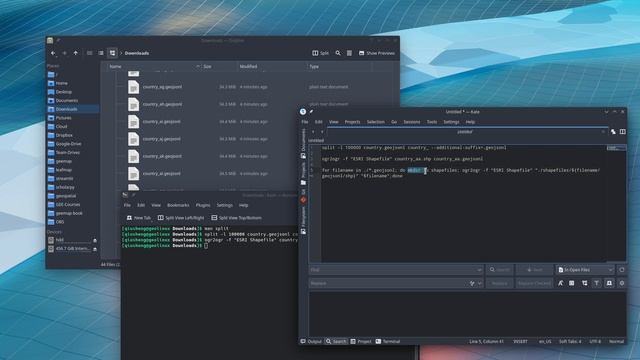The image size is (640, 360).
Task: Open Projects side panel in Kate
Action: (x=303, y=173)
